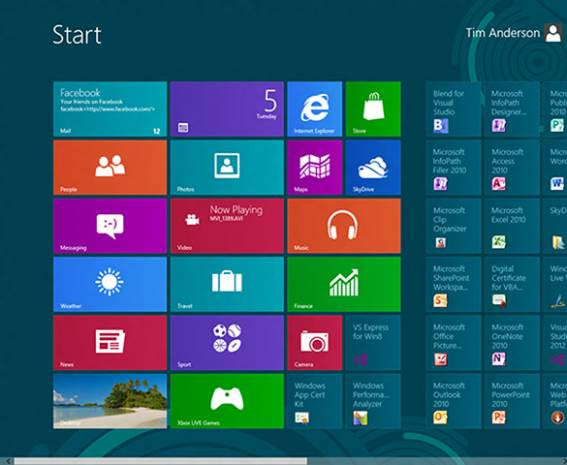The image size is (567, 465).
Task: Launch Microsoft Excel 2010 tile
Action: tap(512, 226)
